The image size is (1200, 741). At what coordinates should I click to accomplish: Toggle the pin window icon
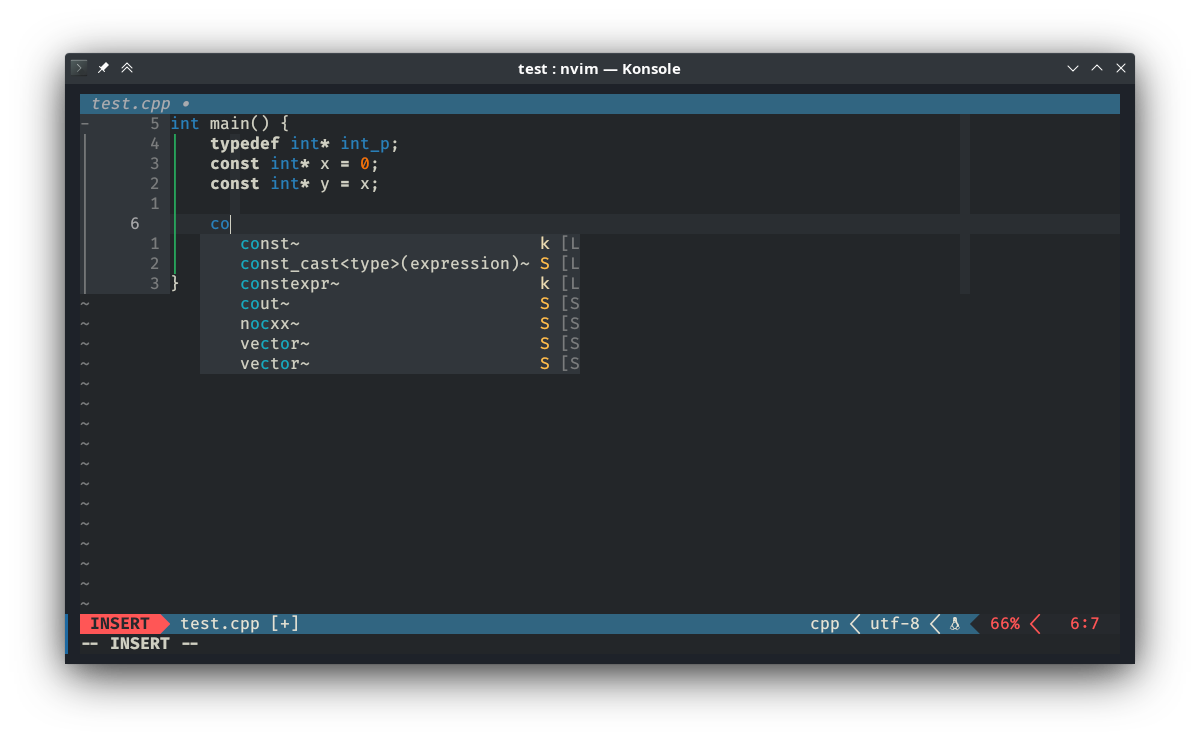(x=103, y=68)
